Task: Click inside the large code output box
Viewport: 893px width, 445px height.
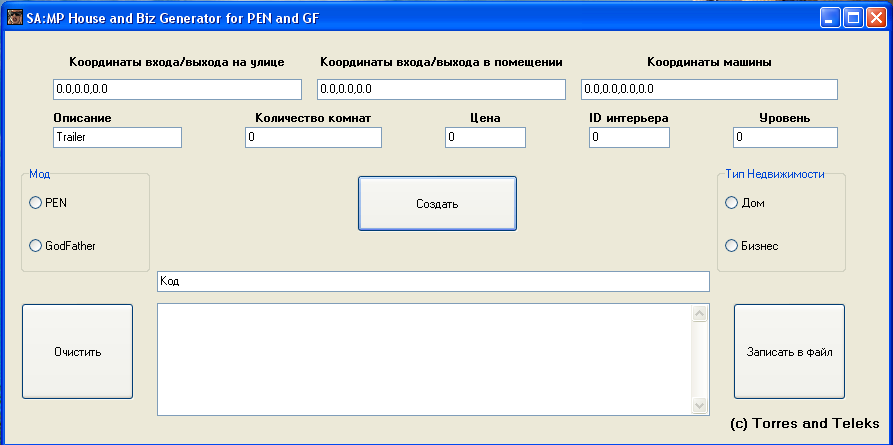Action: [424, 360]
